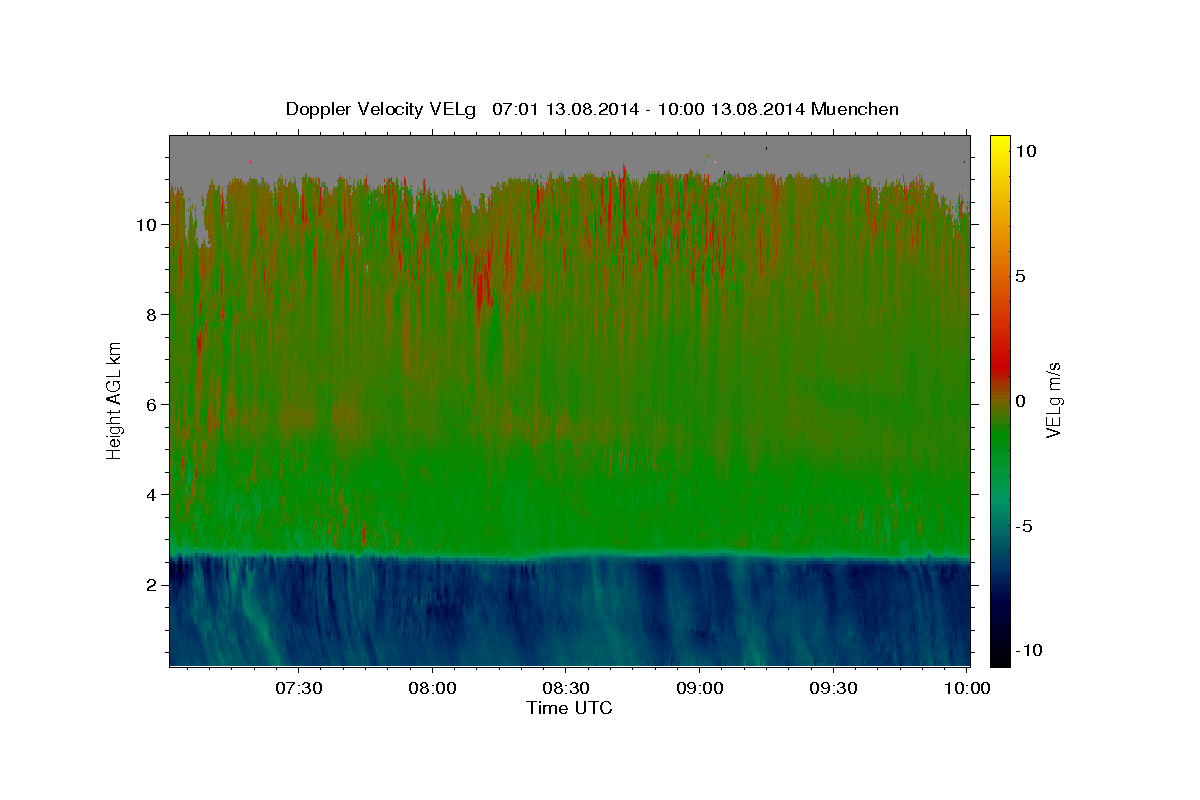
Task: Click the colorbar tick value '0'
Action: point(1021,401)
